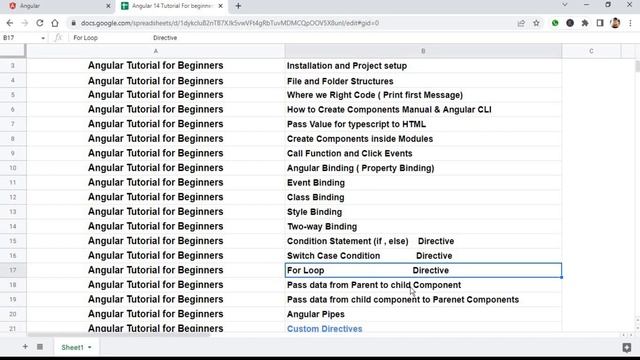Open the Name box dropdown arrow

click(43, 38)
